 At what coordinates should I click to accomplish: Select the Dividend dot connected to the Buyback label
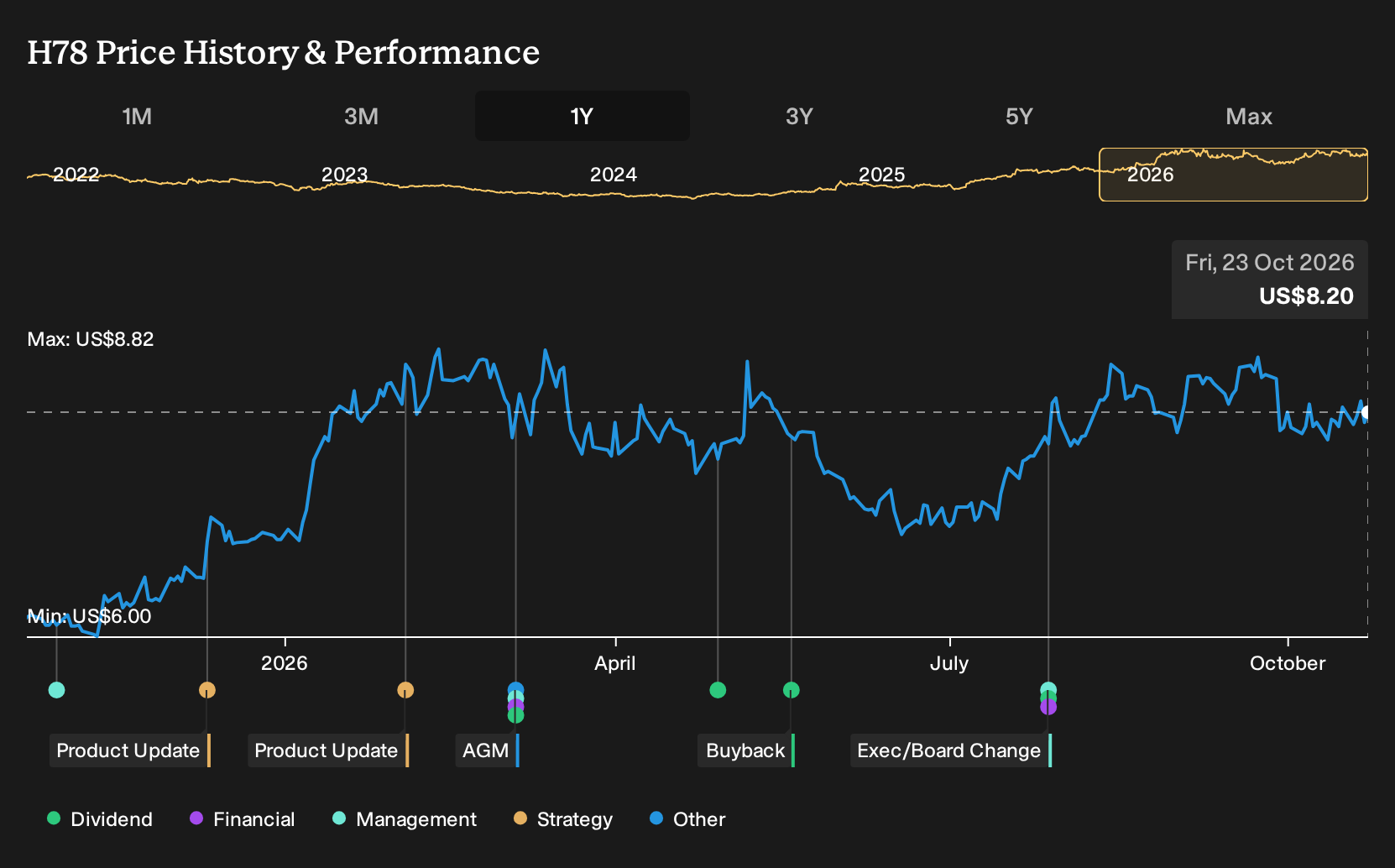click(x=791, y=690)
